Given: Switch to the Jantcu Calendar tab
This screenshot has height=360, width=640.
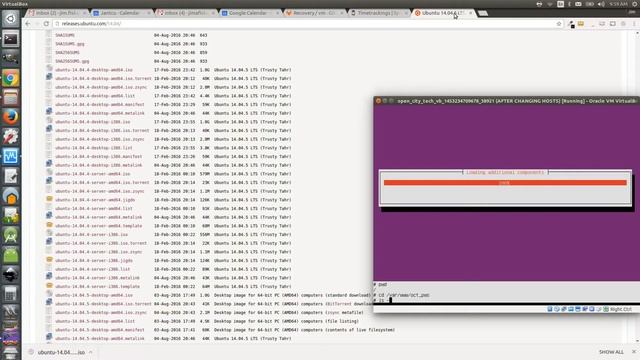Looking at the screenshot, I should [x=121, y=13].
